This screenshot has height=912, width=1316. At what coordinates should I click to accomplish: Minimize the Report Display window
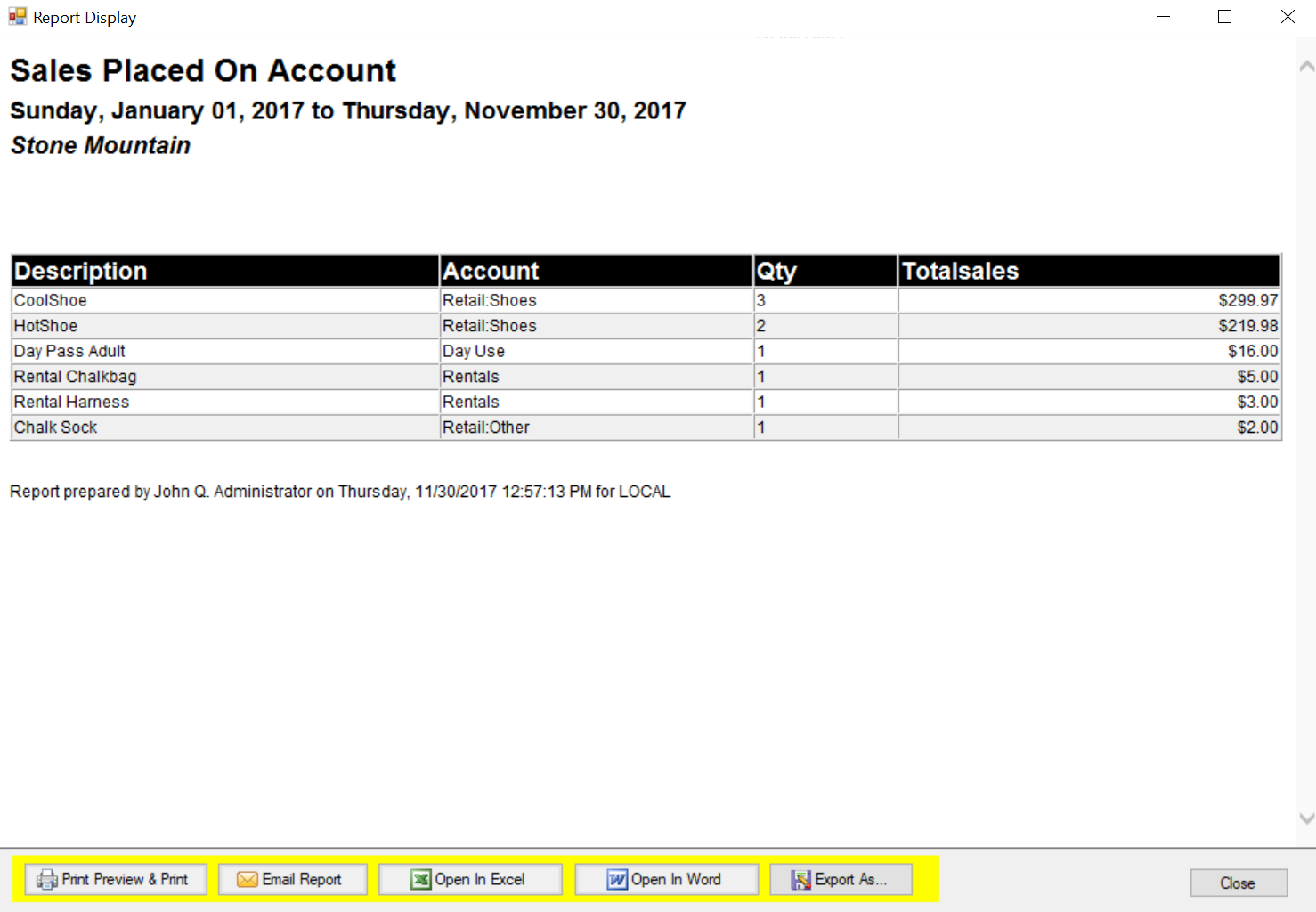(1163, 17)
